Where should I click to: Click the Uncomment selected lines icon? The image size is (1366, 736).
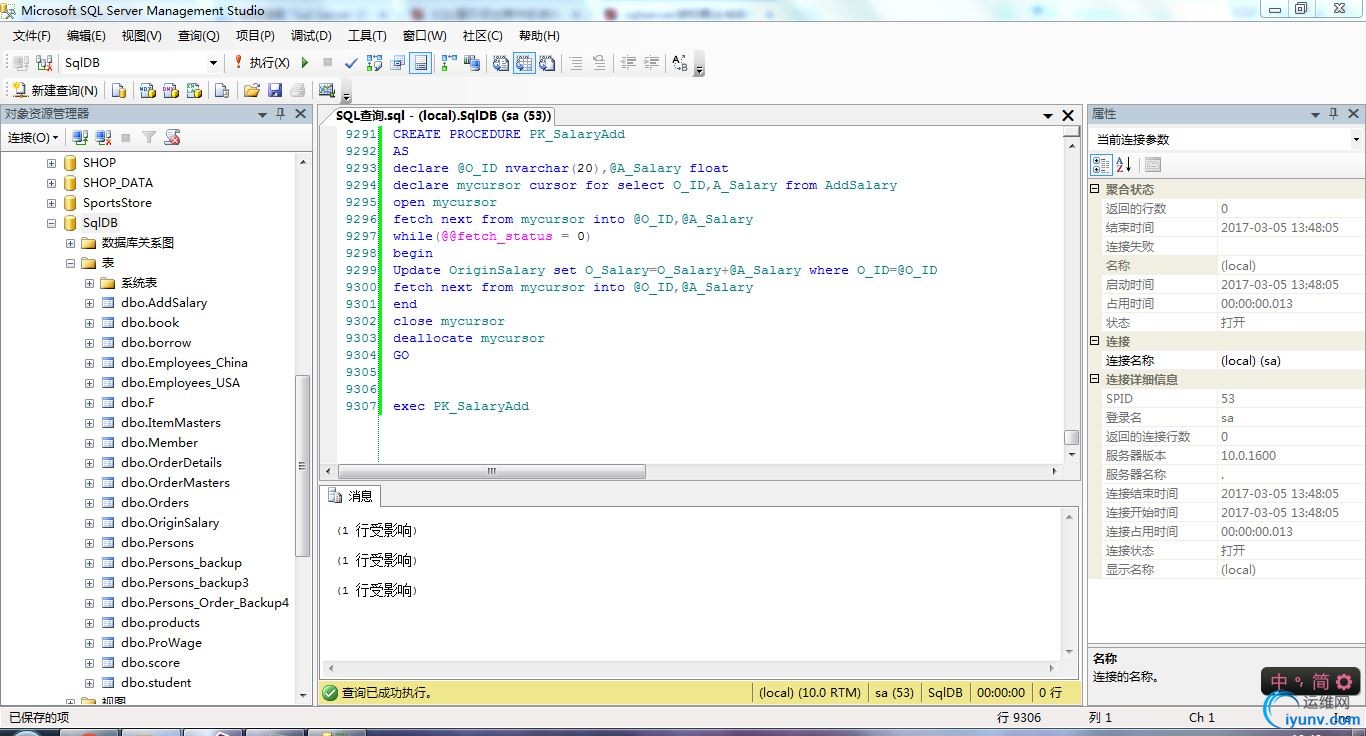(x=598, y=62)
